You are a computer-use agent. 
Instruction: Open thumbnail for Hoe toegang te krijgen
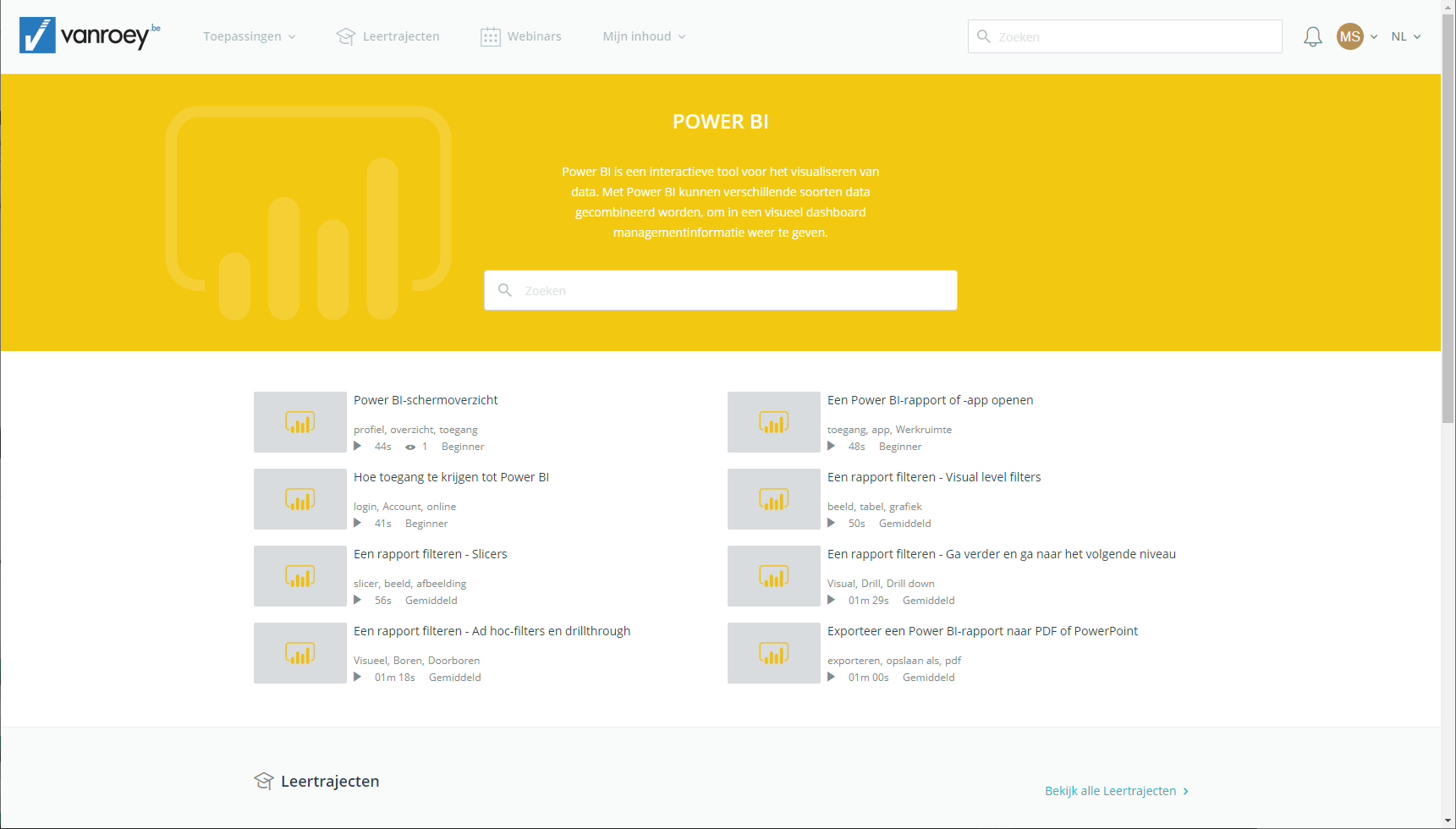click(300, 499)
